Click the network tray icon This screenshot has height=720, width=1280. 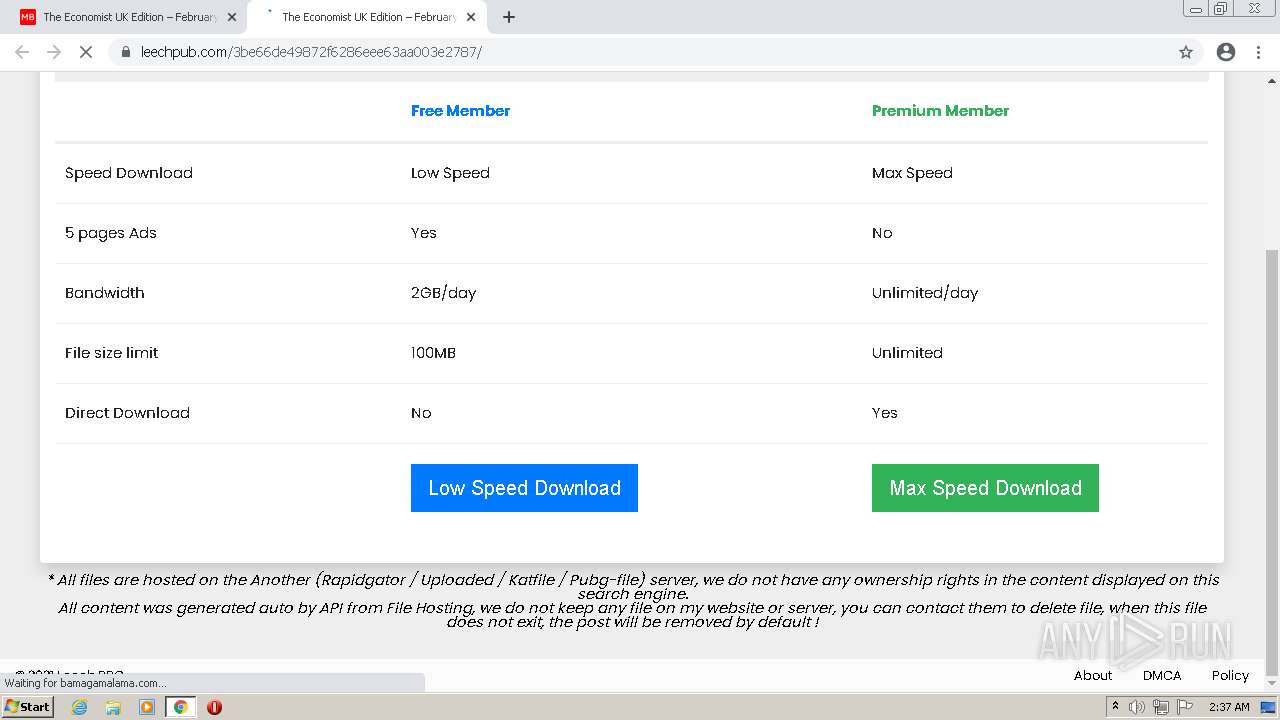(1161, 707)
